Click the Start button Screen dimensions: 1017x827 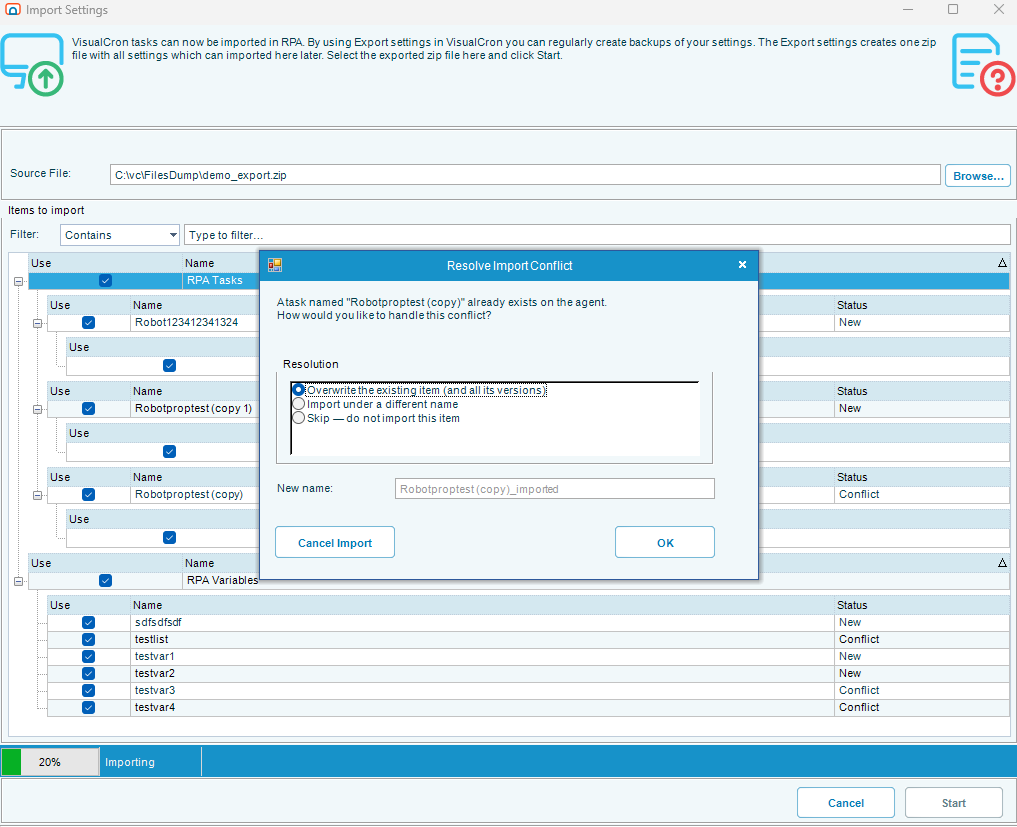click(953, 803)
